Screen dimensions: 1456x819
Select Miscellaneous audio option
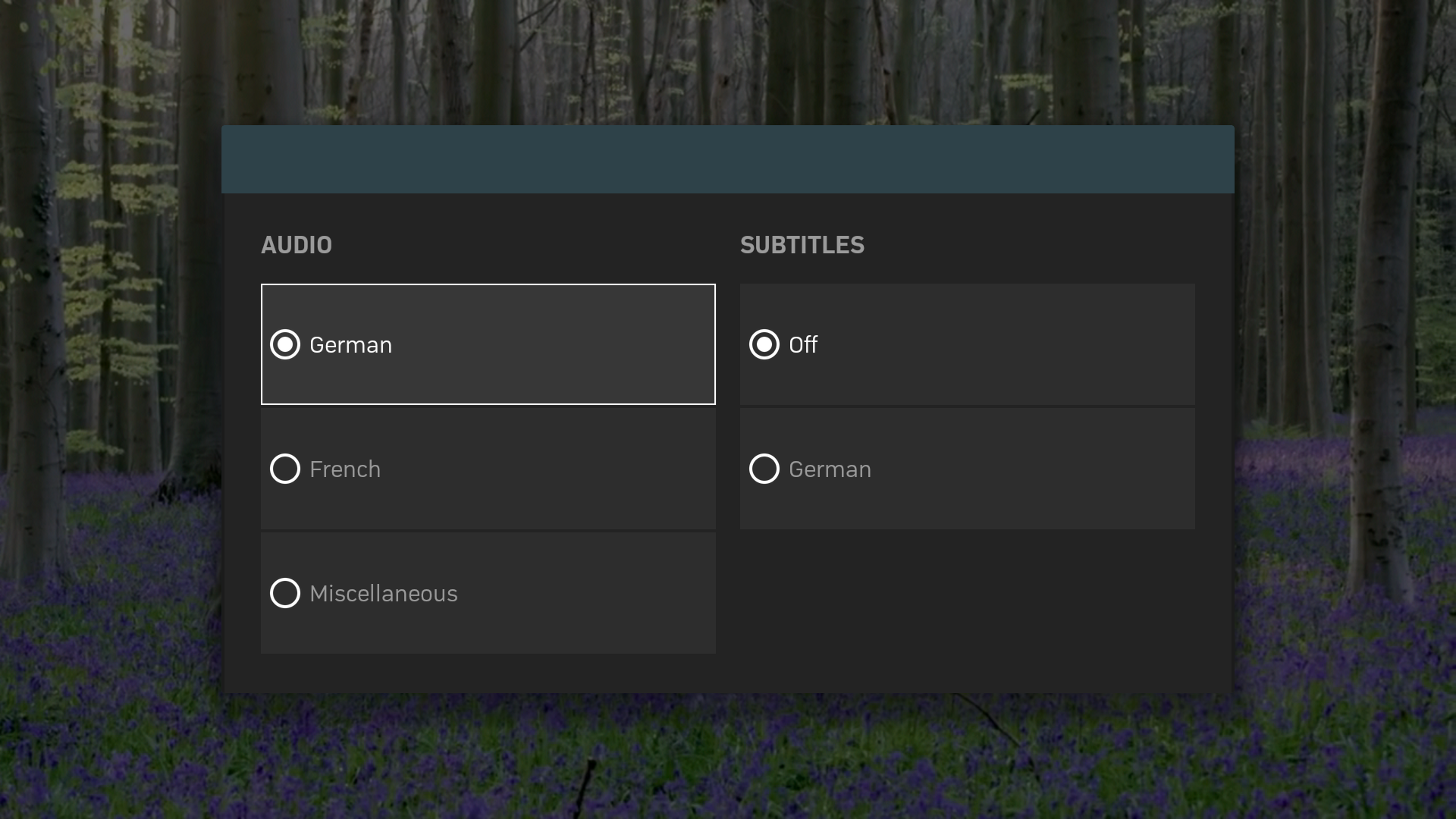pyautogui.click(x=488, y=593)
